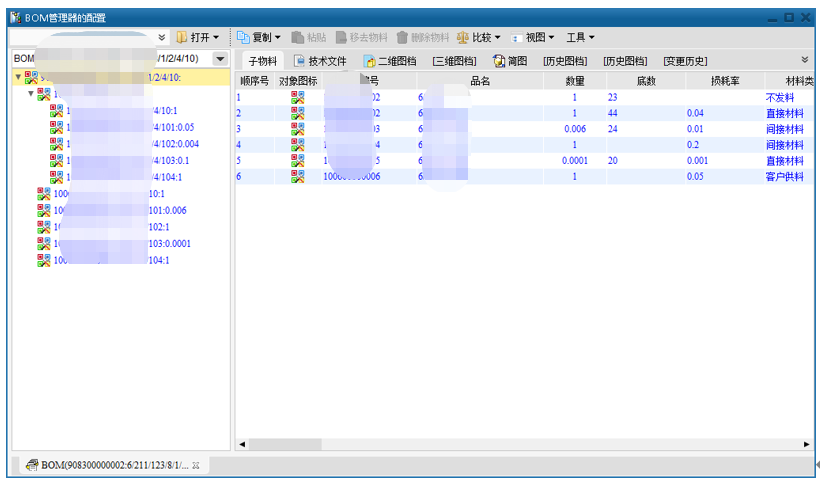
Task: Click the tree node icon ending 103:0.0001
Action: tap(44, 243)
